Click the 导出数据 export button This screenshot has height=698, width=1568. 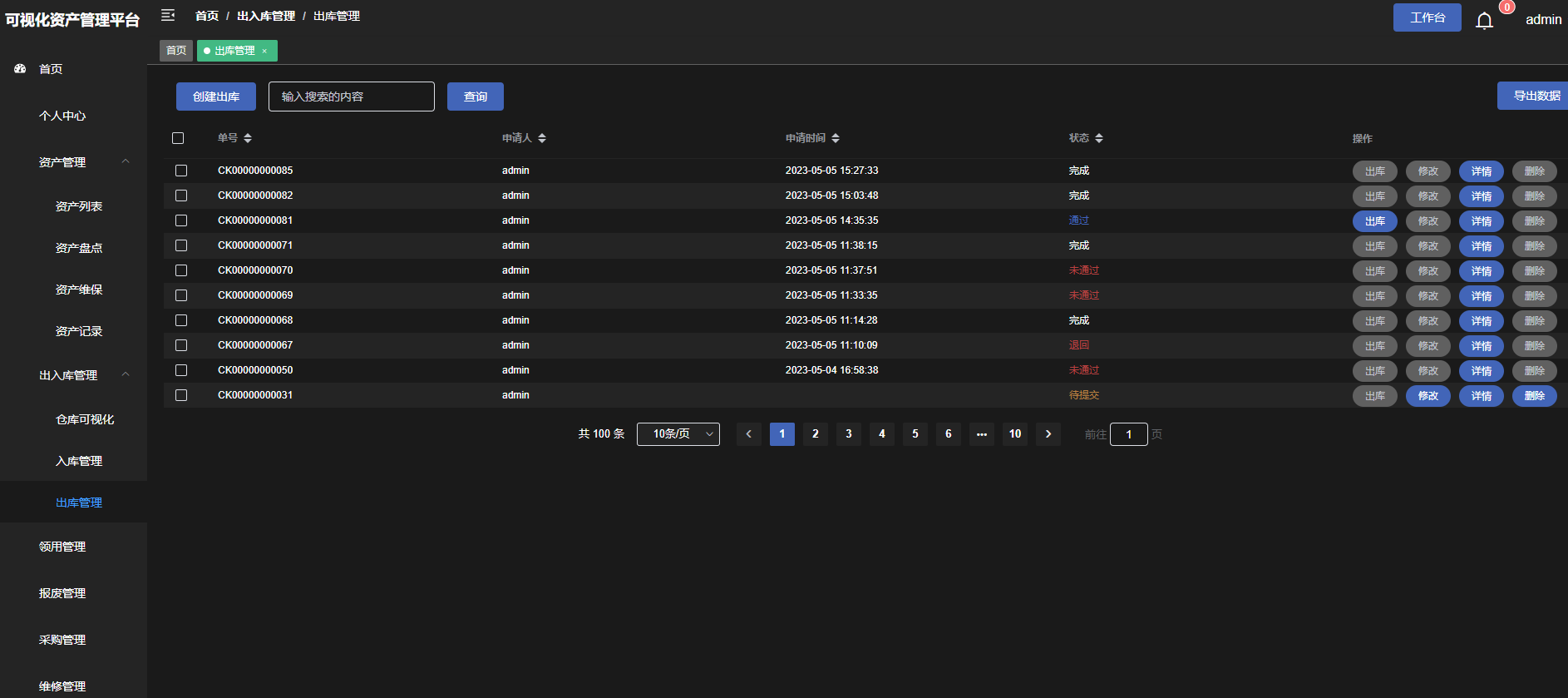tap(1534, 96)
